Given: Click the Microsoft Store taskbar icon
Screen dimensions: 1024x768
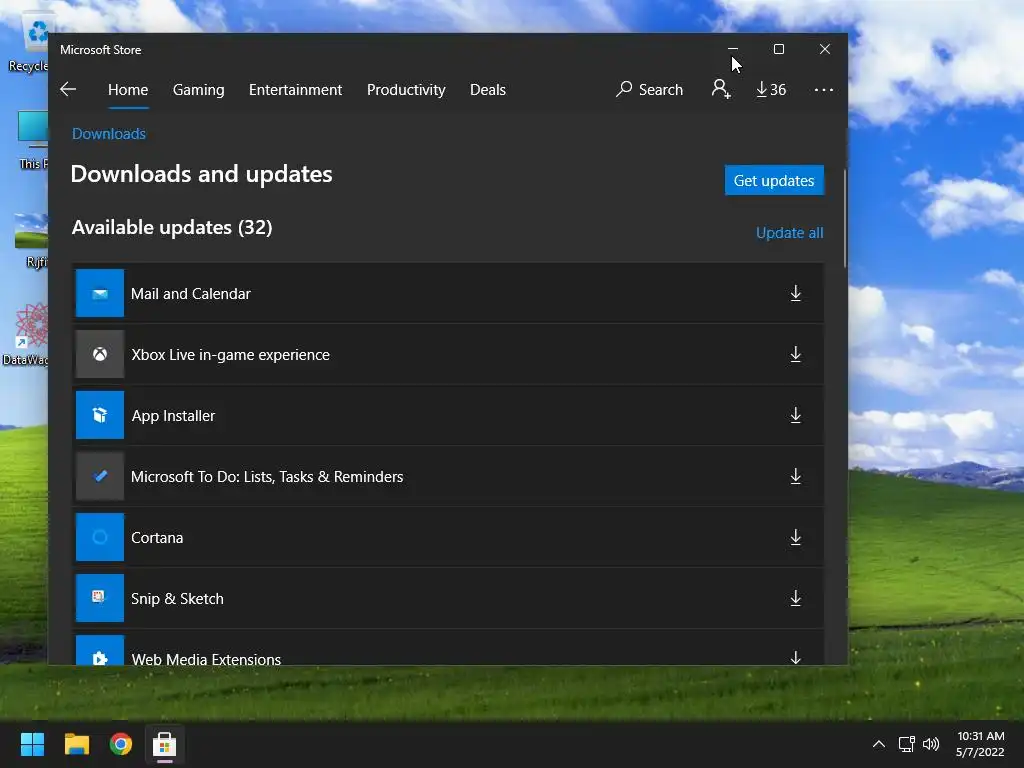Looking at the screenshot, I should (x=165, y=744).
